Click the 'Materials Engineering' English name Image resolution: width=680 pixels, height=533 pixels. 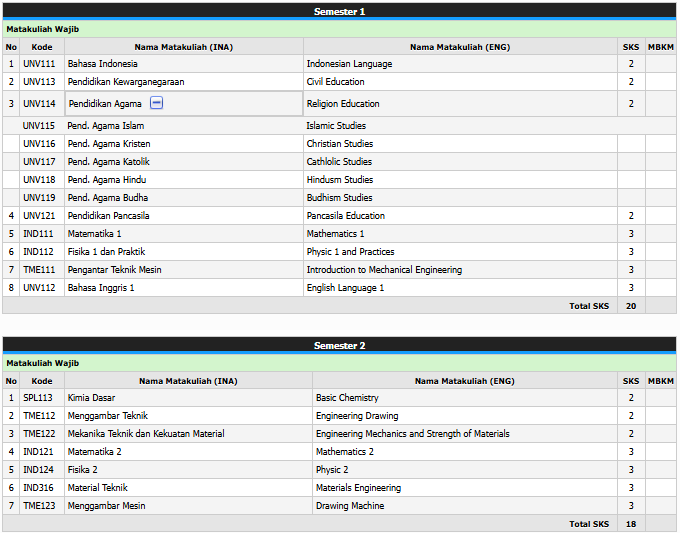coord(358,488)
